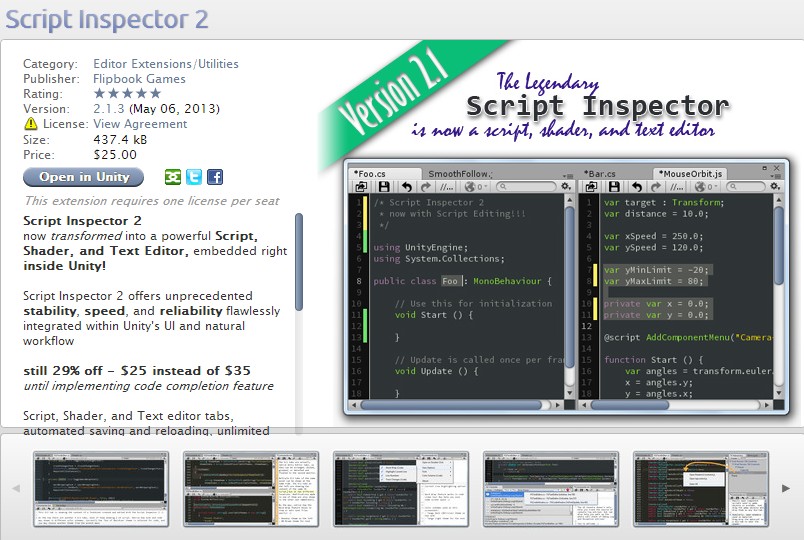The height and width of the screenshot is (540, 804).
Task: Click the Undo arrow in Foo.cs pane toolbar
Action: pyautogui.click(x=407, y=187)
